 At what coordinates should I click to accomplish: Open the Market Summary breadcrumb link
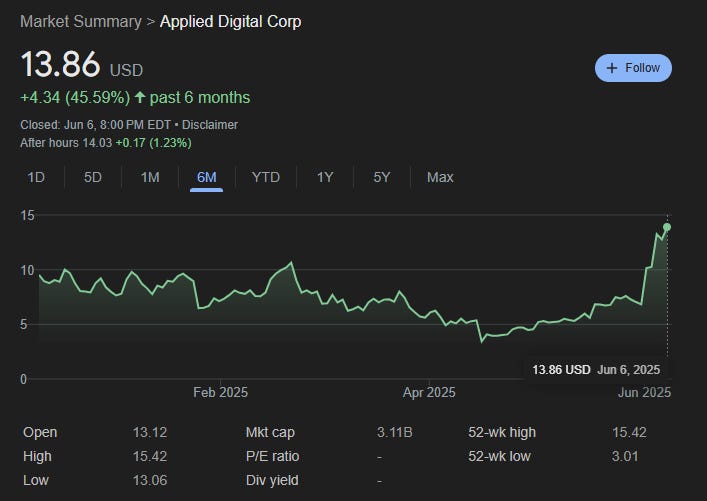81,22
